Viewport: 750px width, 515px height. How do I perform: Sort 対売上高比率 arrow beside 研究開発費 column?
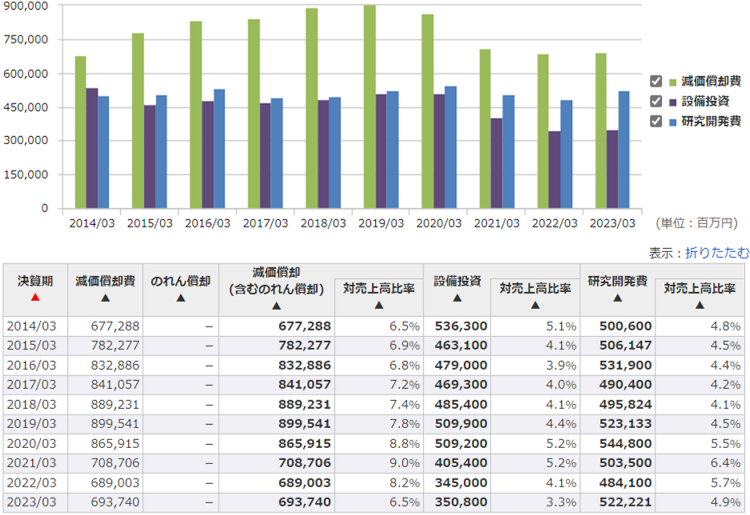(701, 305)
